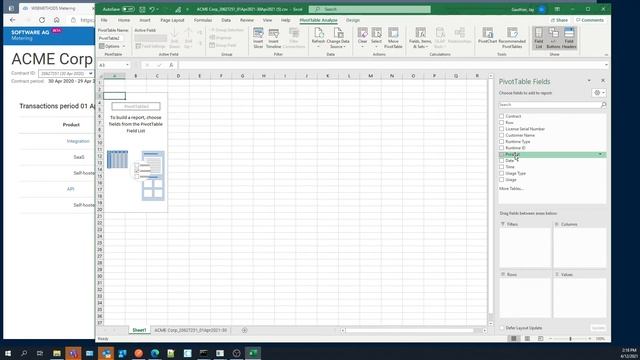Check the Runtime ID field

[502, 148]
